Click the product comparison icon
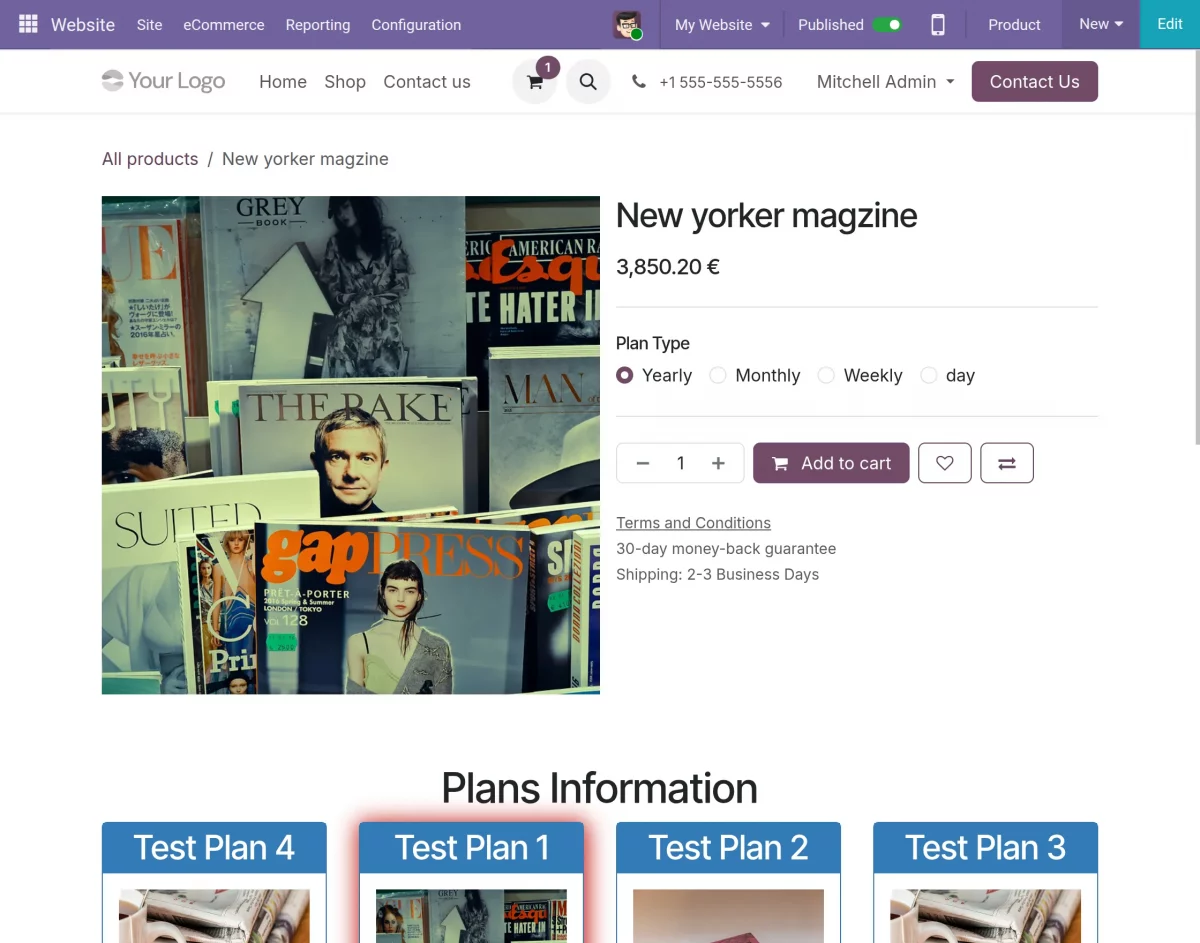This screenshot has width=1200, height=943. (1006, 462)
